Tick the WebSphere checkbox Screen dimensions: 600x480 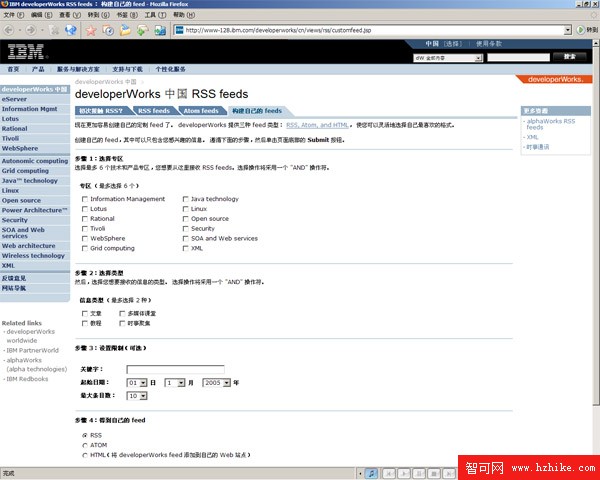85,238
